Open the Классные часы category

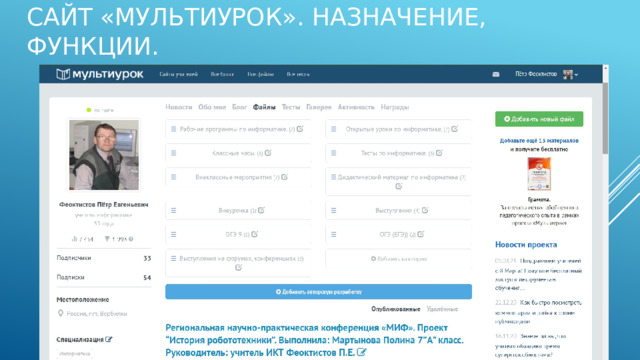[x=237, y=153]
